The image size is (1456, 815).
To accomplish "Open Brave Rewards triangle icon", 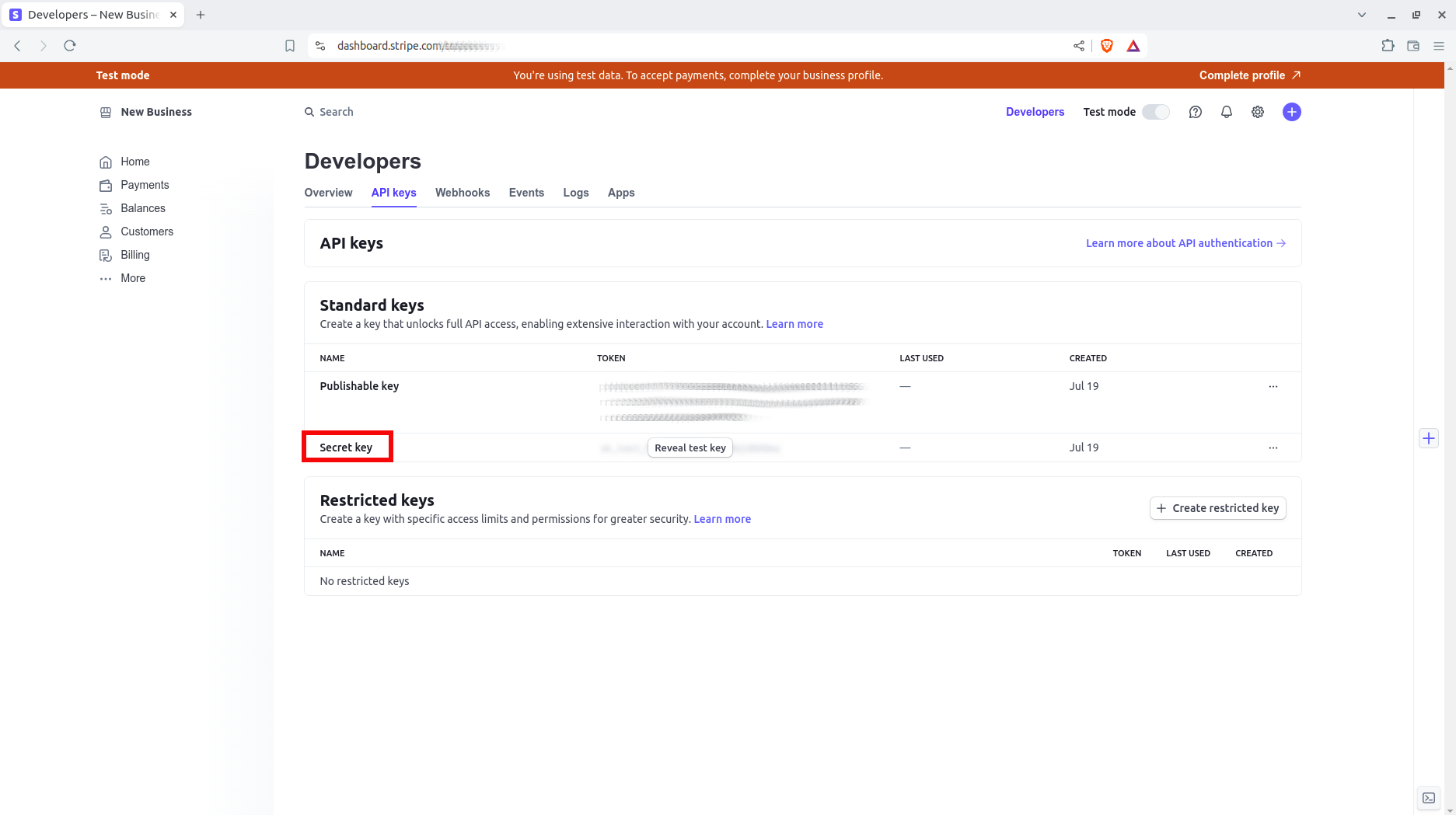I will (x=1133, y=46).
